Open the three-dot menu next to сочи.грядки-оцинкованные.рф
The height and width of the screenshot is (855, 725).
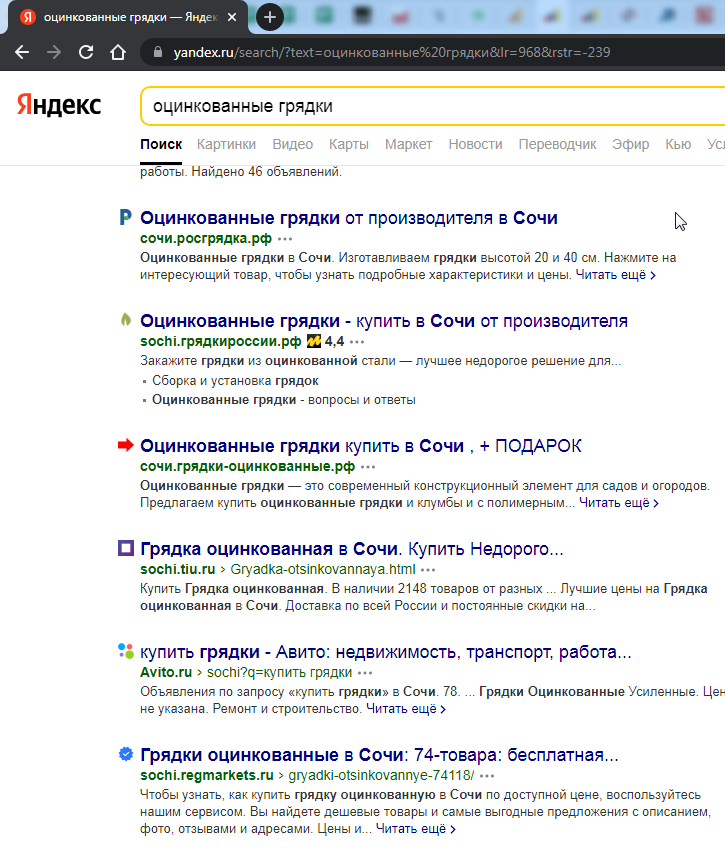click(x=368, y=467)
